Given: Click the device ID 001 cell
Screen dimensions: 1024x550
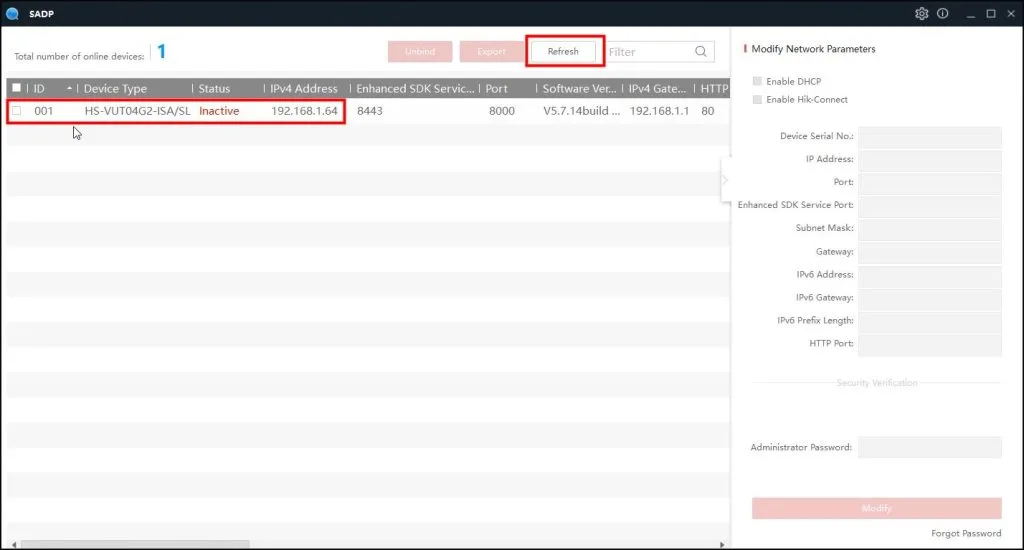Looking at the screenshot, I should pos(43,111).
